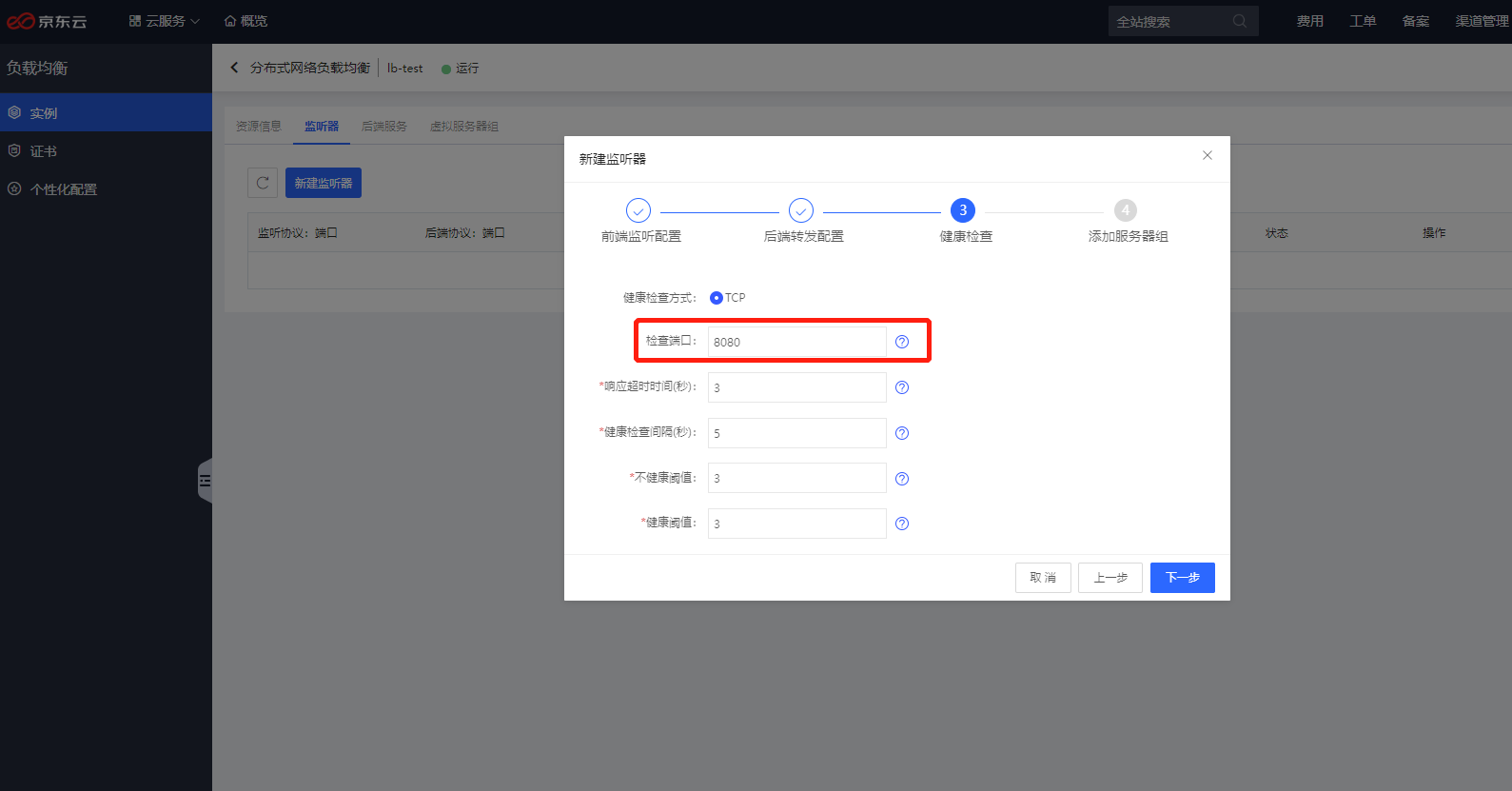Select 实例 in the sidebar
The width and height of the screenshot is (1512, 791).
point(106,112)
